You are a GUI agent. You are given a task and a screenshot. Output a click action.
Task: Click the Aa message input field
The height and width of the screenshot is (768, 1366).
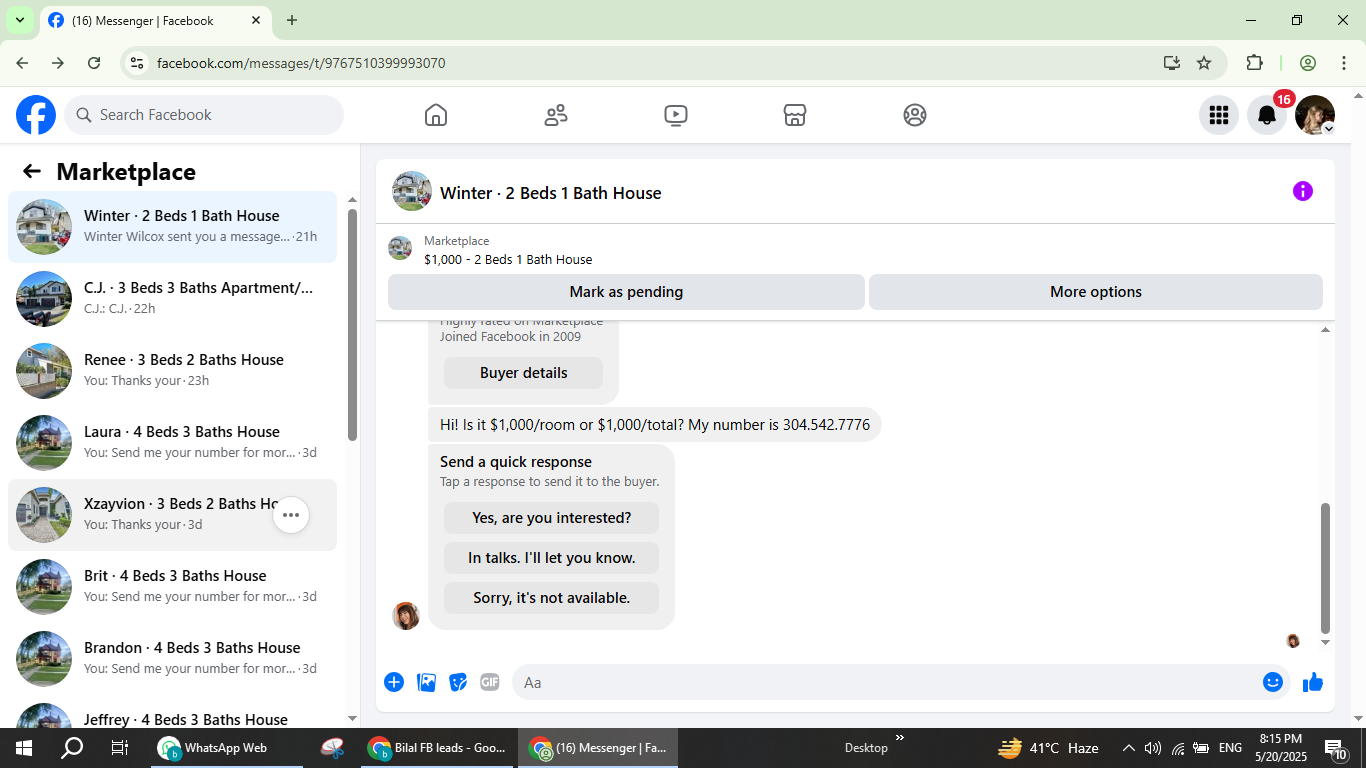tap(885, 682)
